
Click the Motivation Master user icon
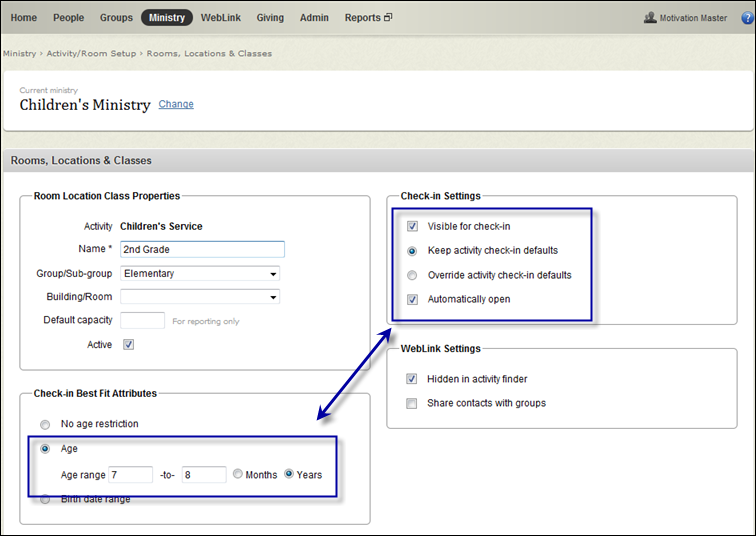tap(650, 18)
